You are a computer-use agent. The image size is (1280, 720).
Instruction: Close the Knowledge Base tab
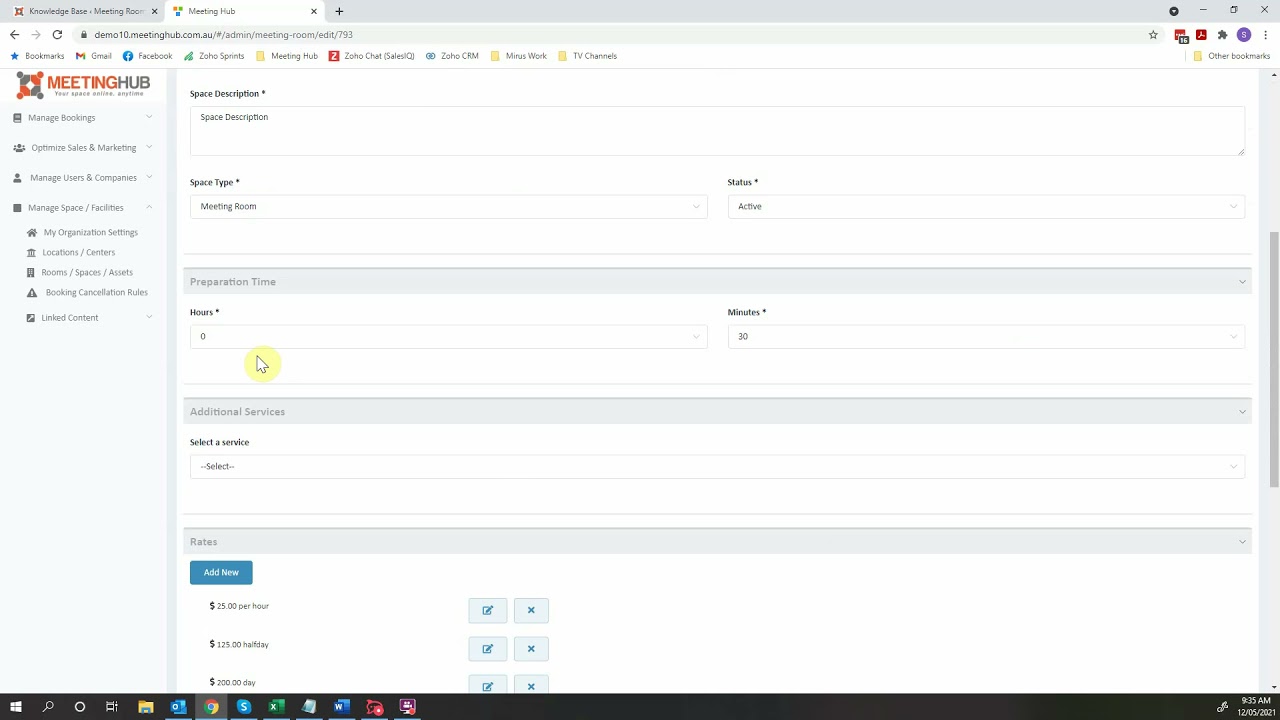pyautogui.click(x=154, y=11)
